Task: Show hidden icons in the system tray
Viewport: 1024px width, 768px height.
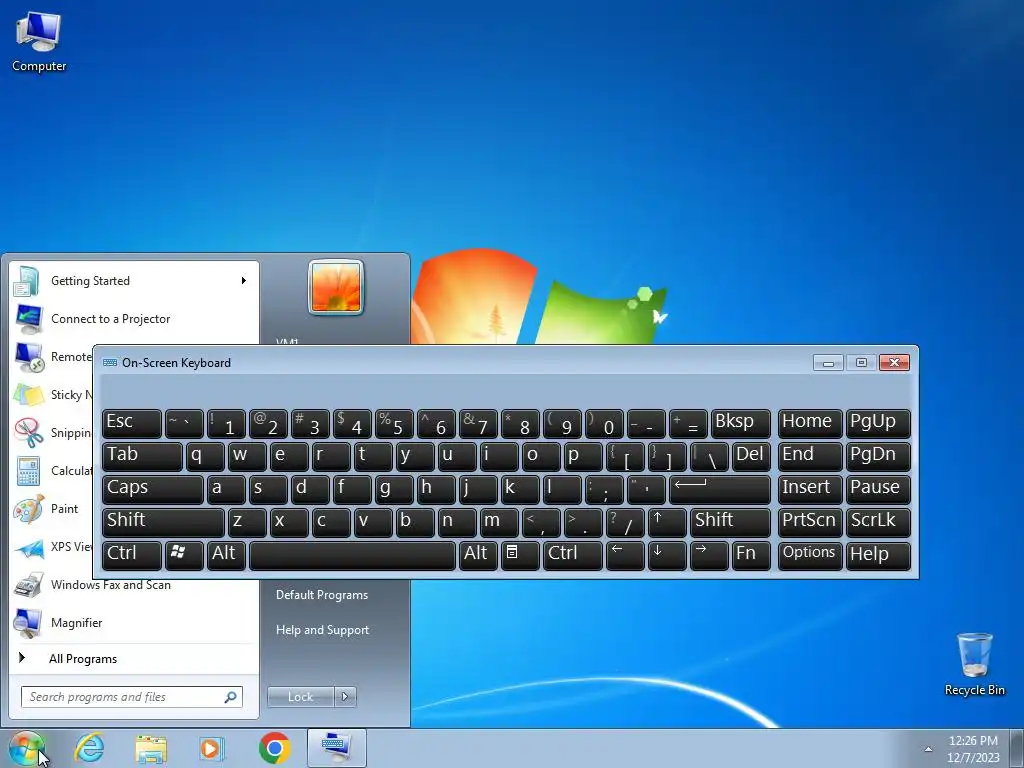Action: (x=928, y=749)
